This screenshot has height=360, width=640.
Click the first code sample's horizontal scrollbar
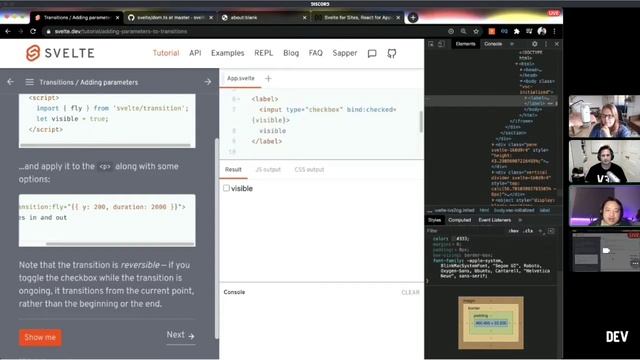[105, 145]
